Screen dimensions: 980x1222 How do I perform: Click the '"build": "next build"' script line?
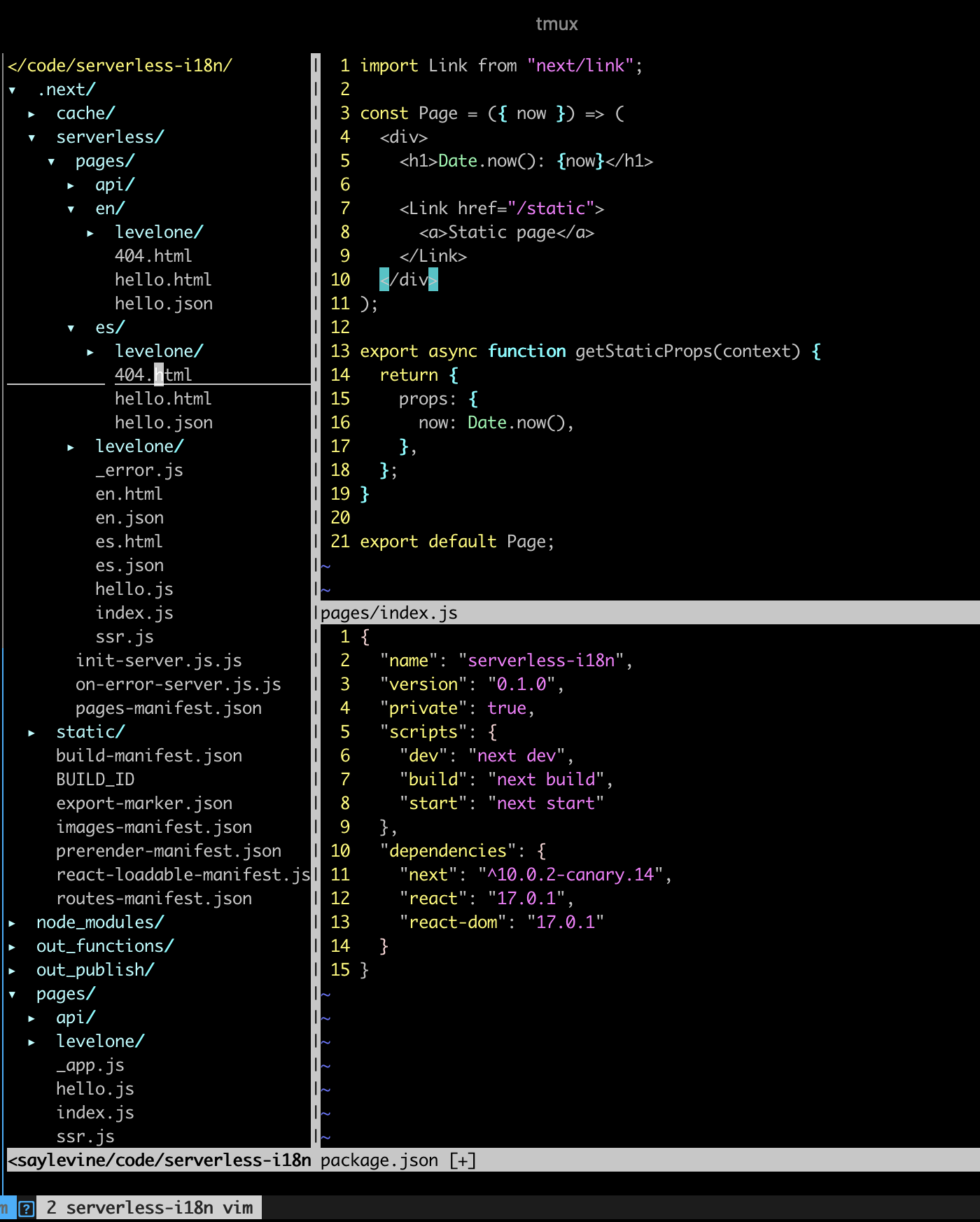pos(506,780)
